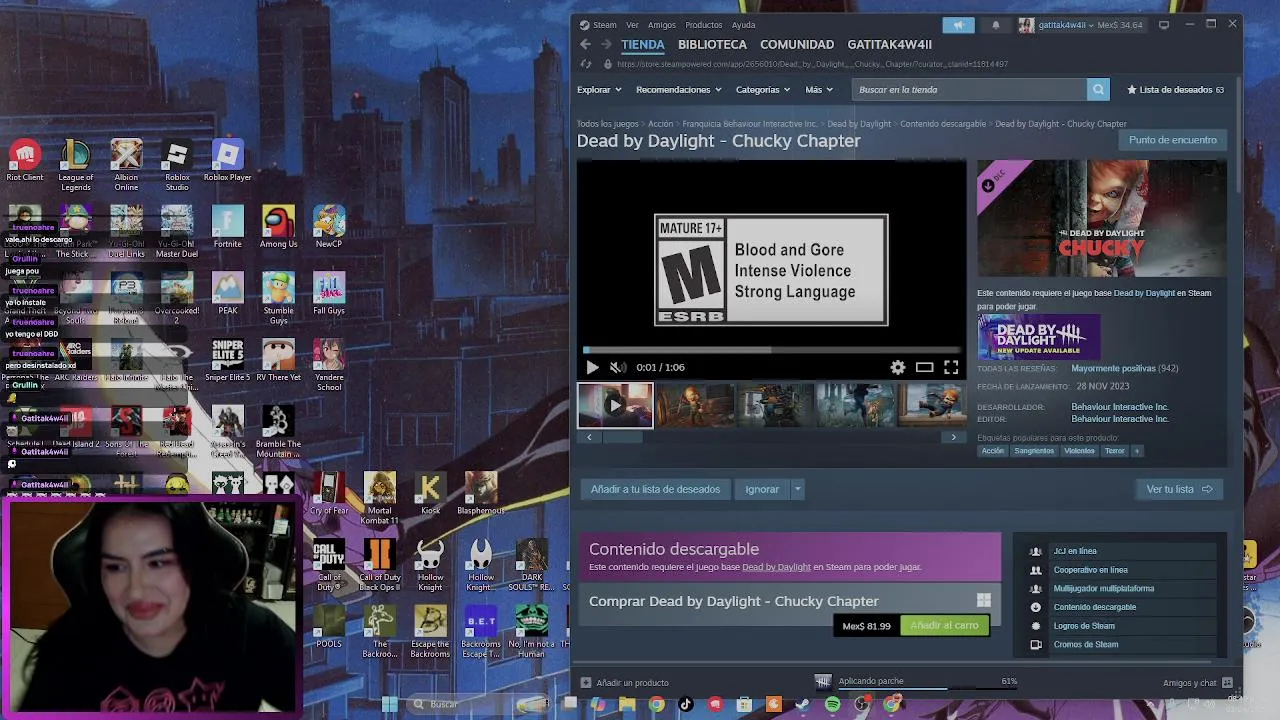Launch Among Us desktop shortcut
Screen dimensions: 1280x720
(x=278, y=227)
